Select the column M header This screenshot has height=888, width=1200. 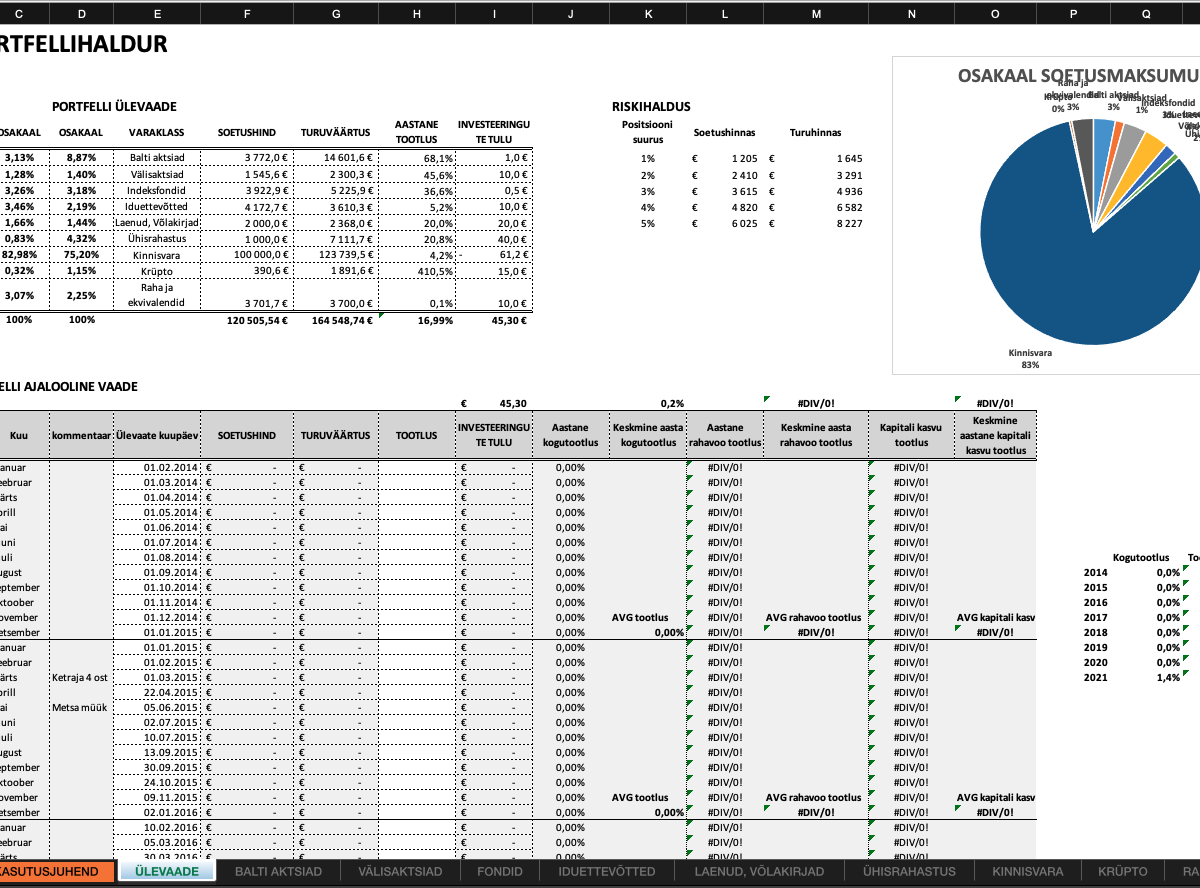coord(816,14)
